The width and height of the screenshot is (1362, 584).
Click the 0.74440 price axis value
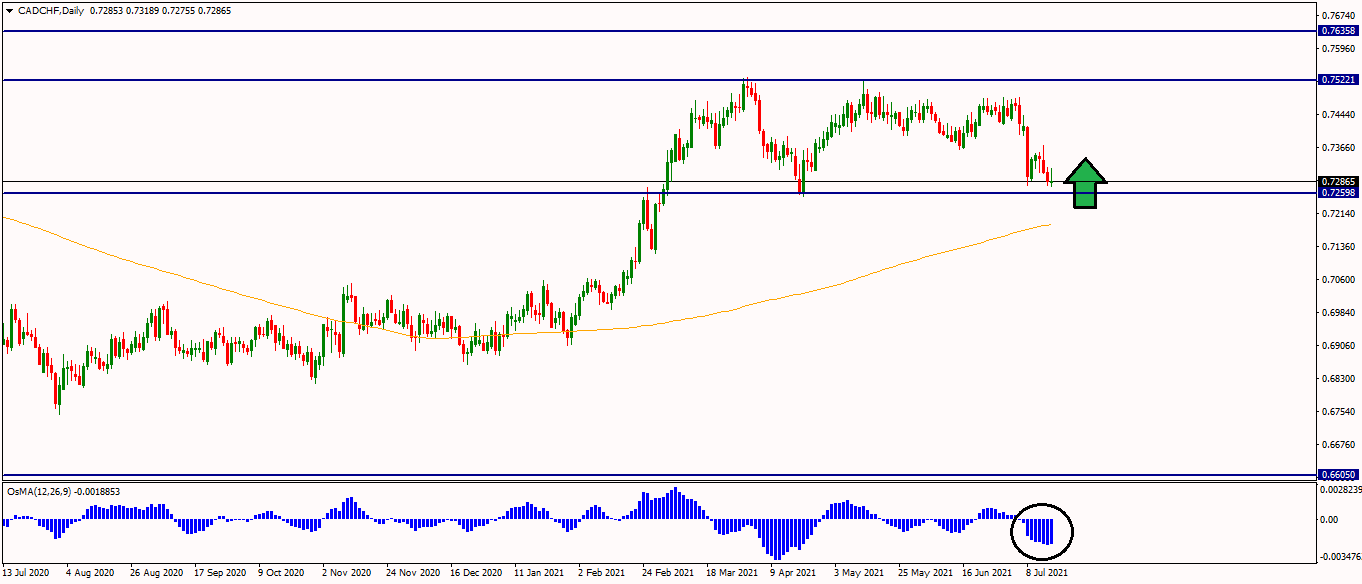1338,115
